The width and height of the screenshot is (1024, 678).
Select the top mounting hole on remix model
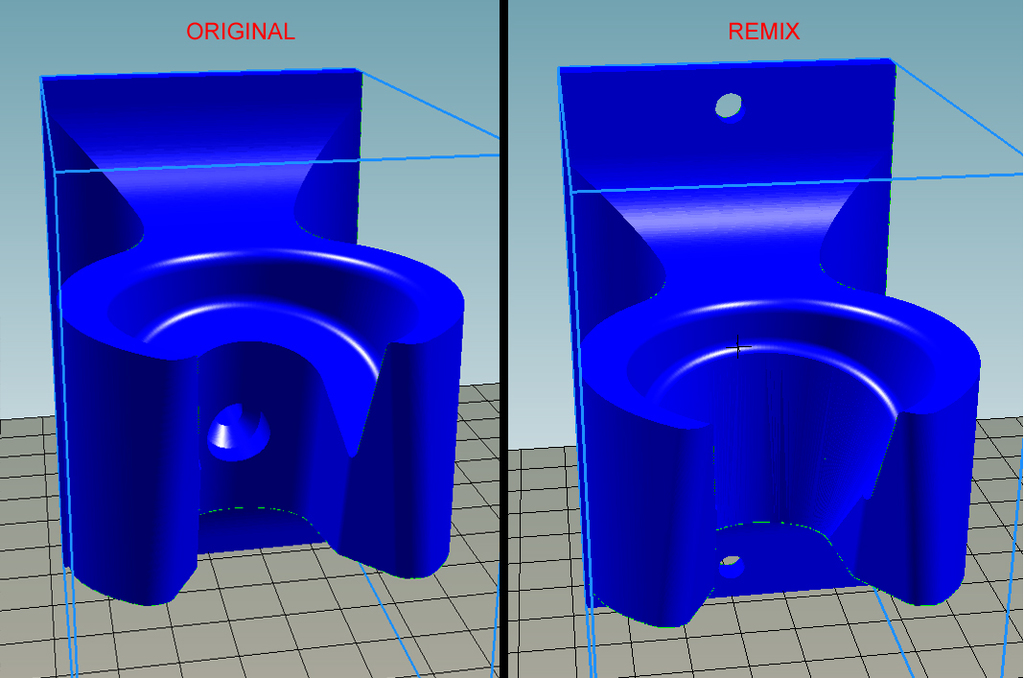(x=729, y=105)
